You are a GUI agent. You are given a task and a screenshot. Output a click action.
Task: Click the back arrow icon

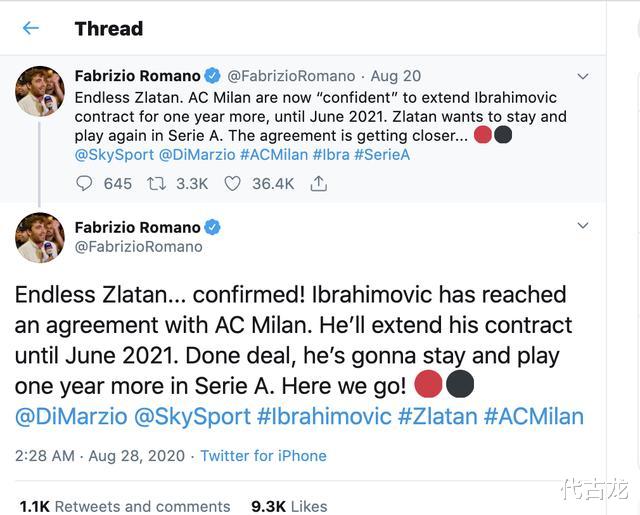(x=31, y=28)
